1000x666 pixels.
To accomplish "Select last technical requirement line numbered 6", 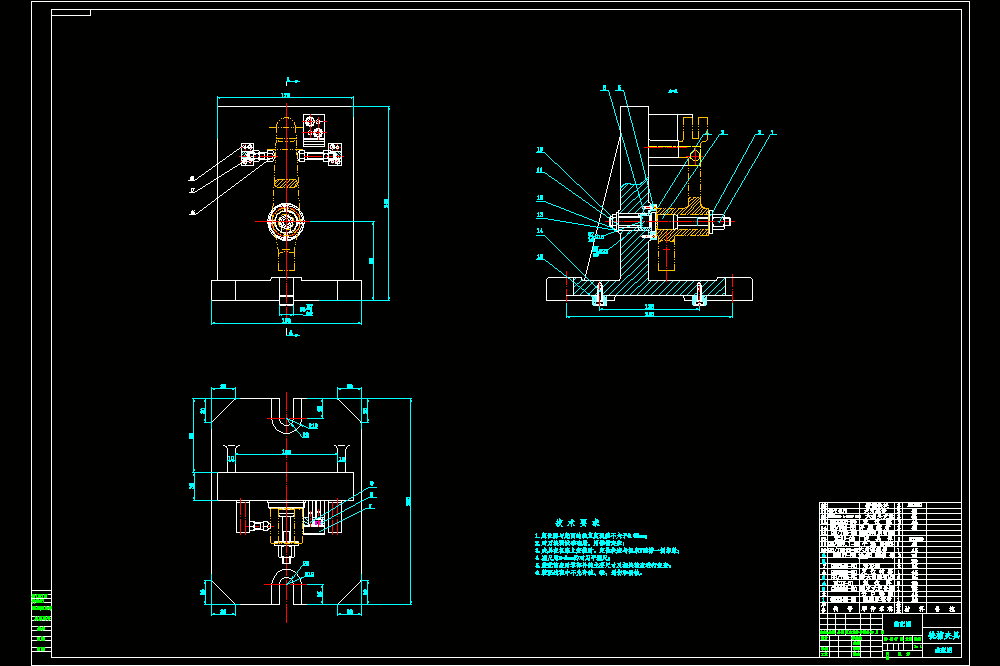I will click(588, 573).
